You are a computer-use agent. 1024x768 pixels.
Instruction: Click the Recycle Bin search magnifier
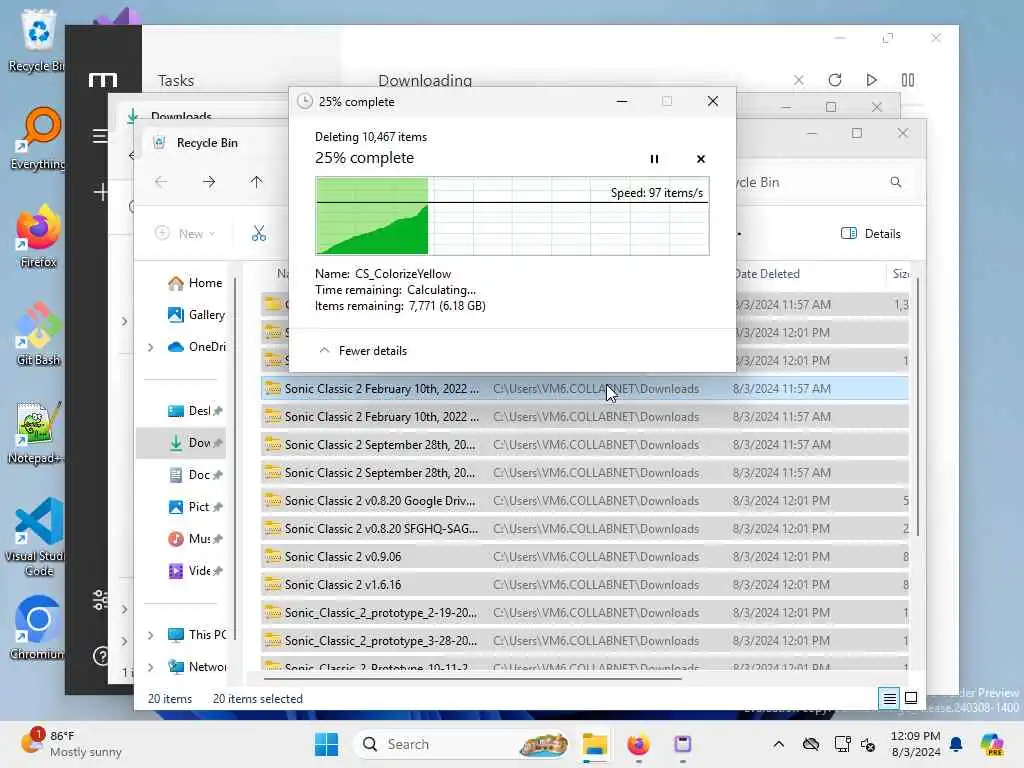(x=895, y=182)
